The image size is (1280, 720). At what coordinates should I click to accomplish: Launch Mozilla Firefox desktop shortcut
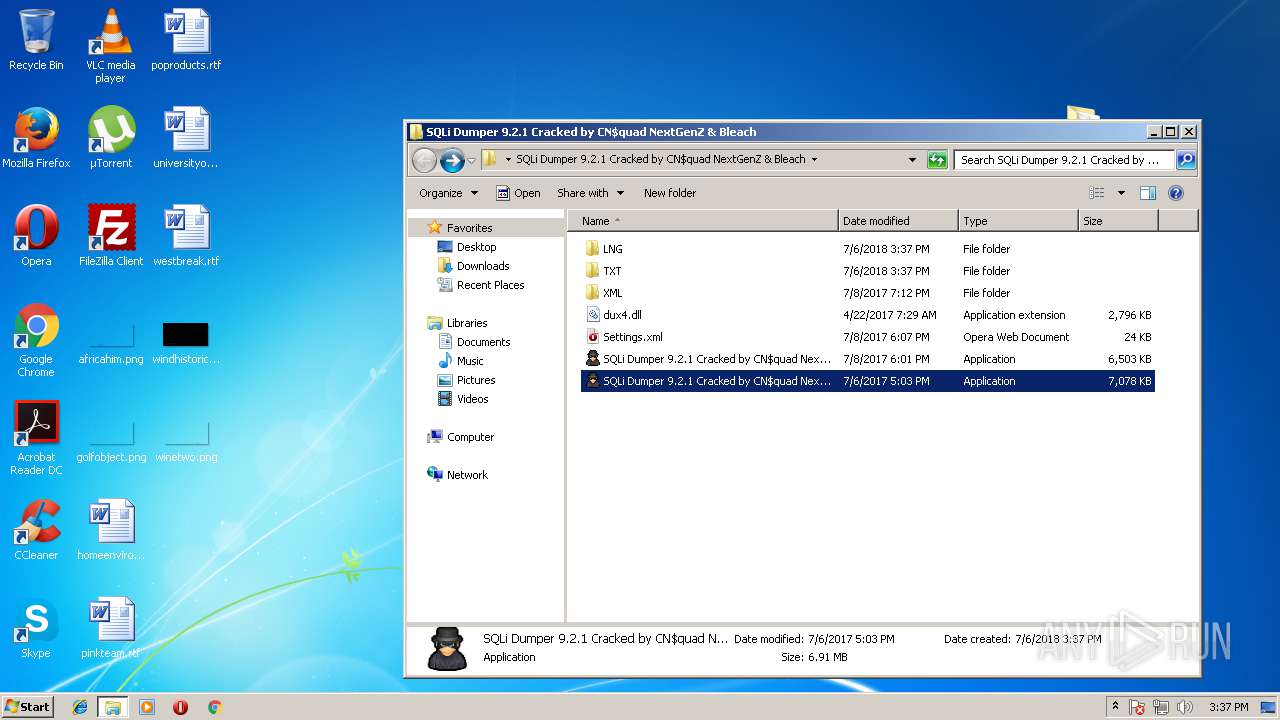(x=36, y=138)
